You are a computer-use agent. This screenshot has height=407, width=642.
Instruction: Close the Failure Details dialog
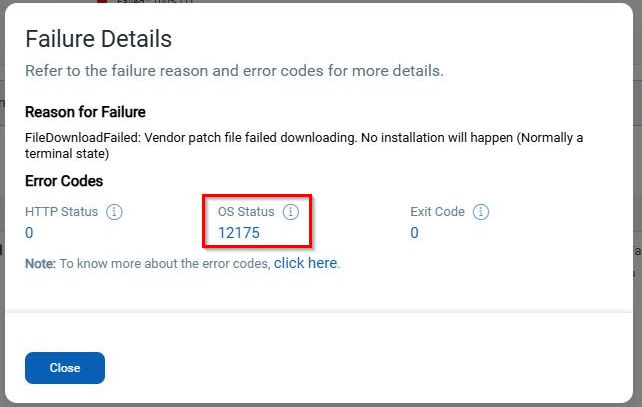tap(65, 367)
